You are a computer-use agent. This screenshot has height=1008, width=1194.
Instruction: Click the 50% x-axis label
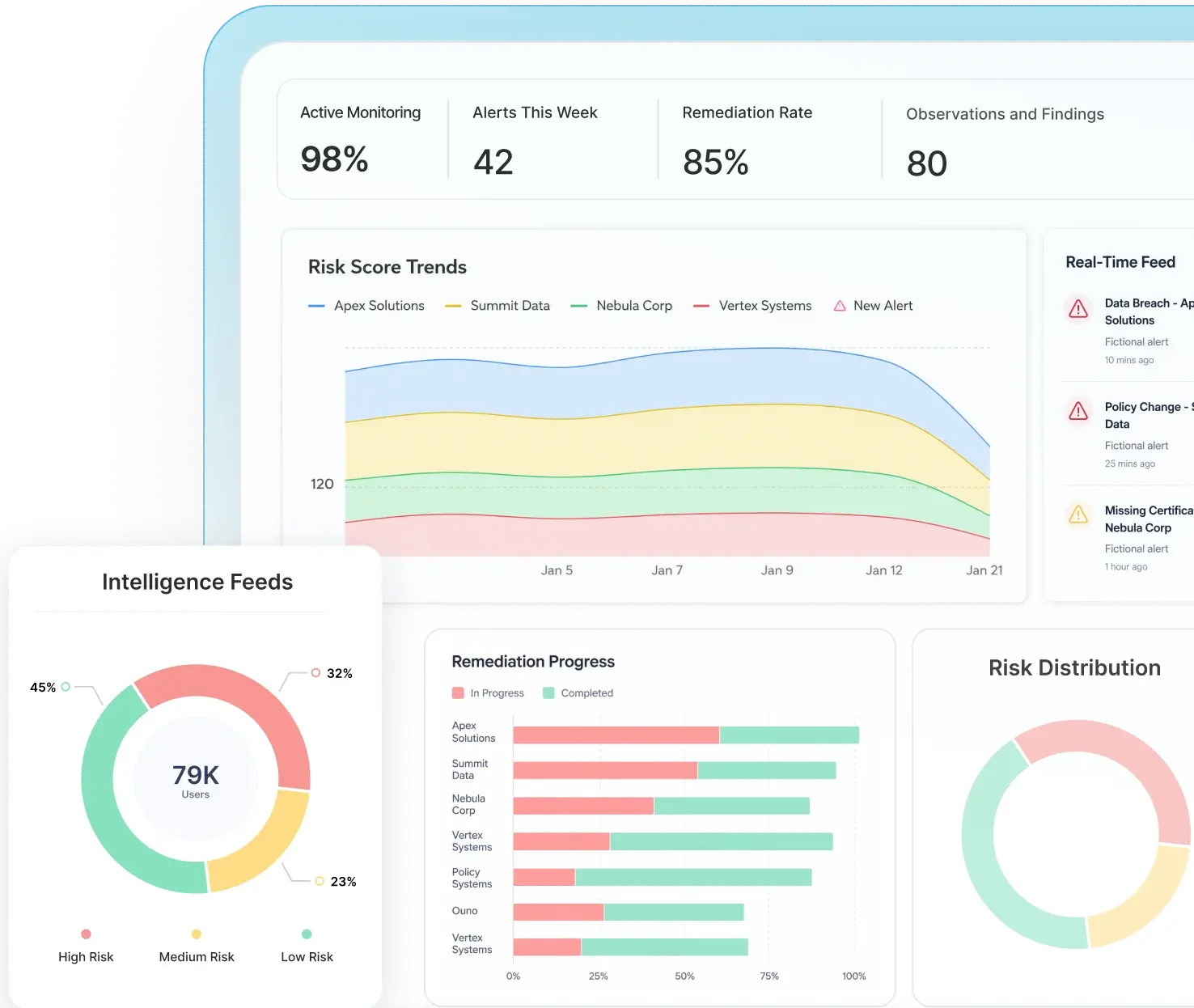coord(684,976)
